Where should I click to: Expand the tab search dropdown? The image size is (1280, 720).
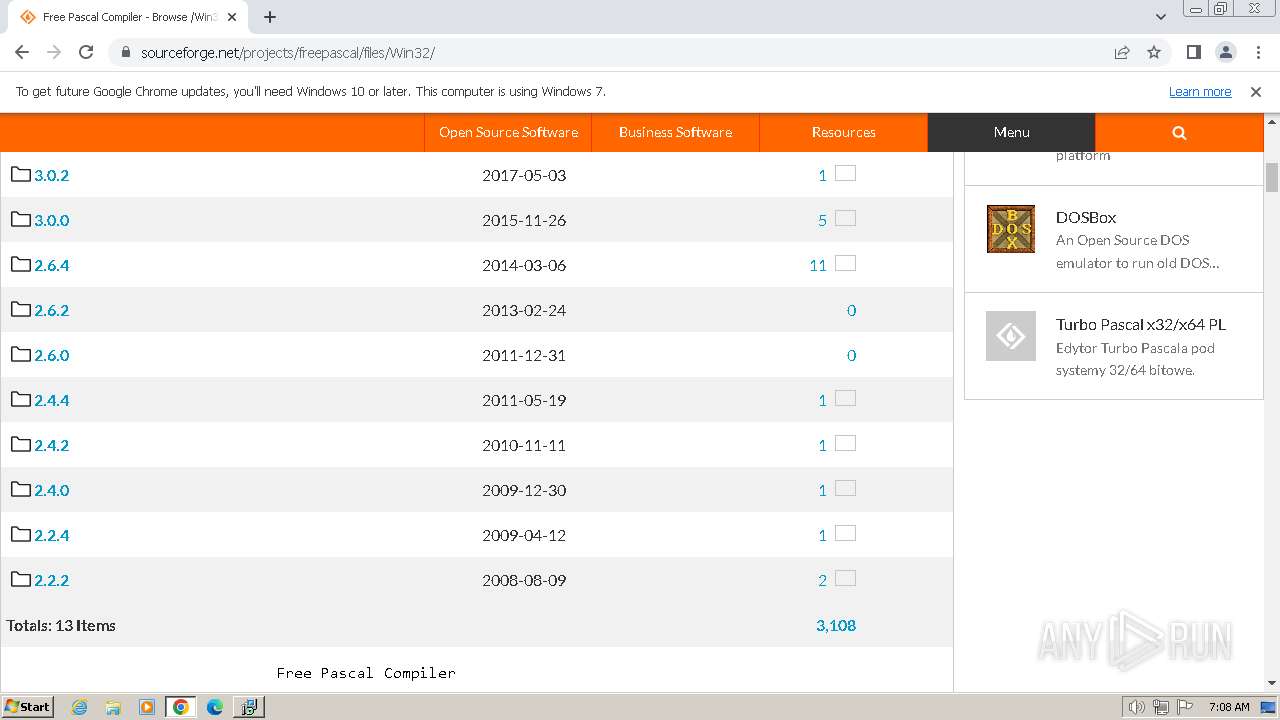(1160, 17)
